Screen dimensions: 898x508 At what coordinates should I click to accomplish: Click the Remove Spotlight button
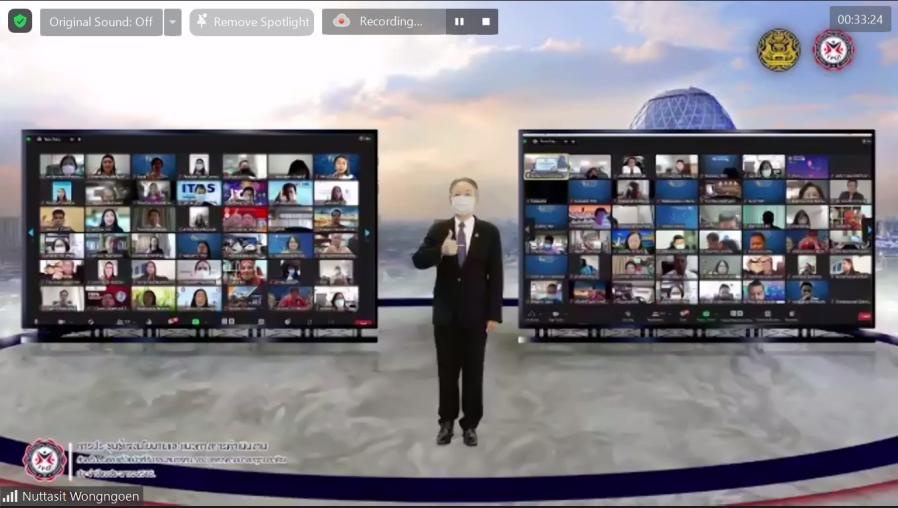pyautogui.click(x=251, y=22)
